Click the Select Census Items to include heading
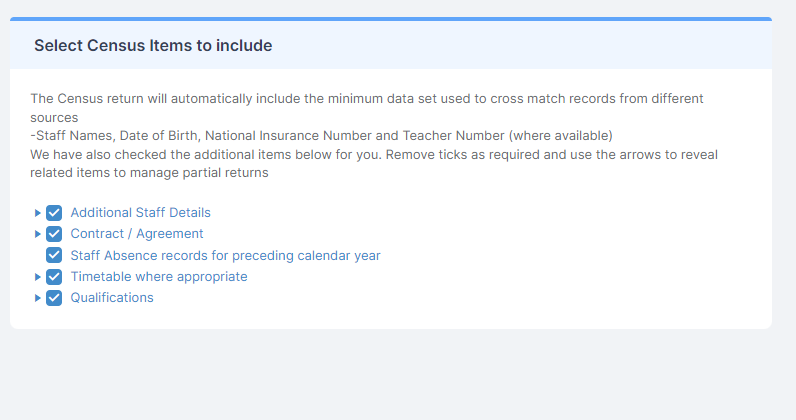Viewport: 796px width, 420px height. [x=153, y=46]
